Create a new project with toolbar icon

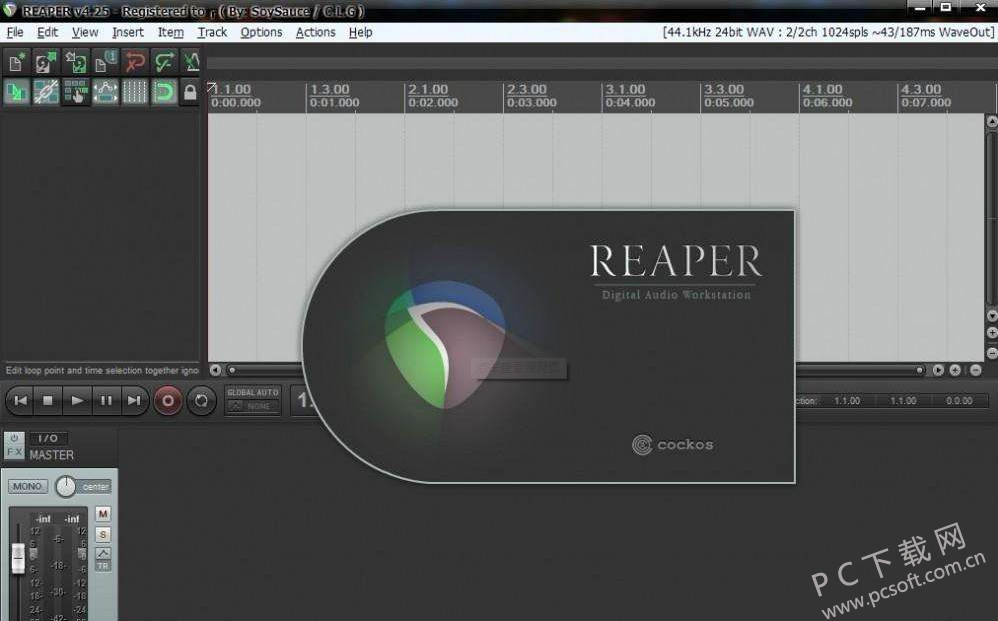(17, 62)
